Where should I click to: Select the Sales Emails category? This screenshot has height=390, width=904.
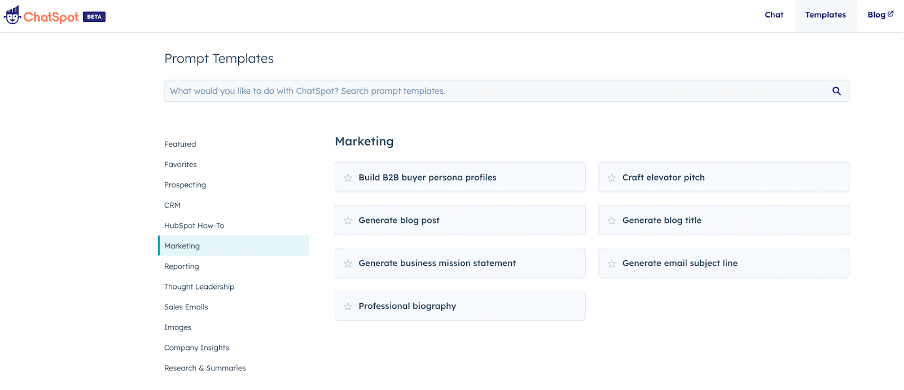click(x=186, y=307)
